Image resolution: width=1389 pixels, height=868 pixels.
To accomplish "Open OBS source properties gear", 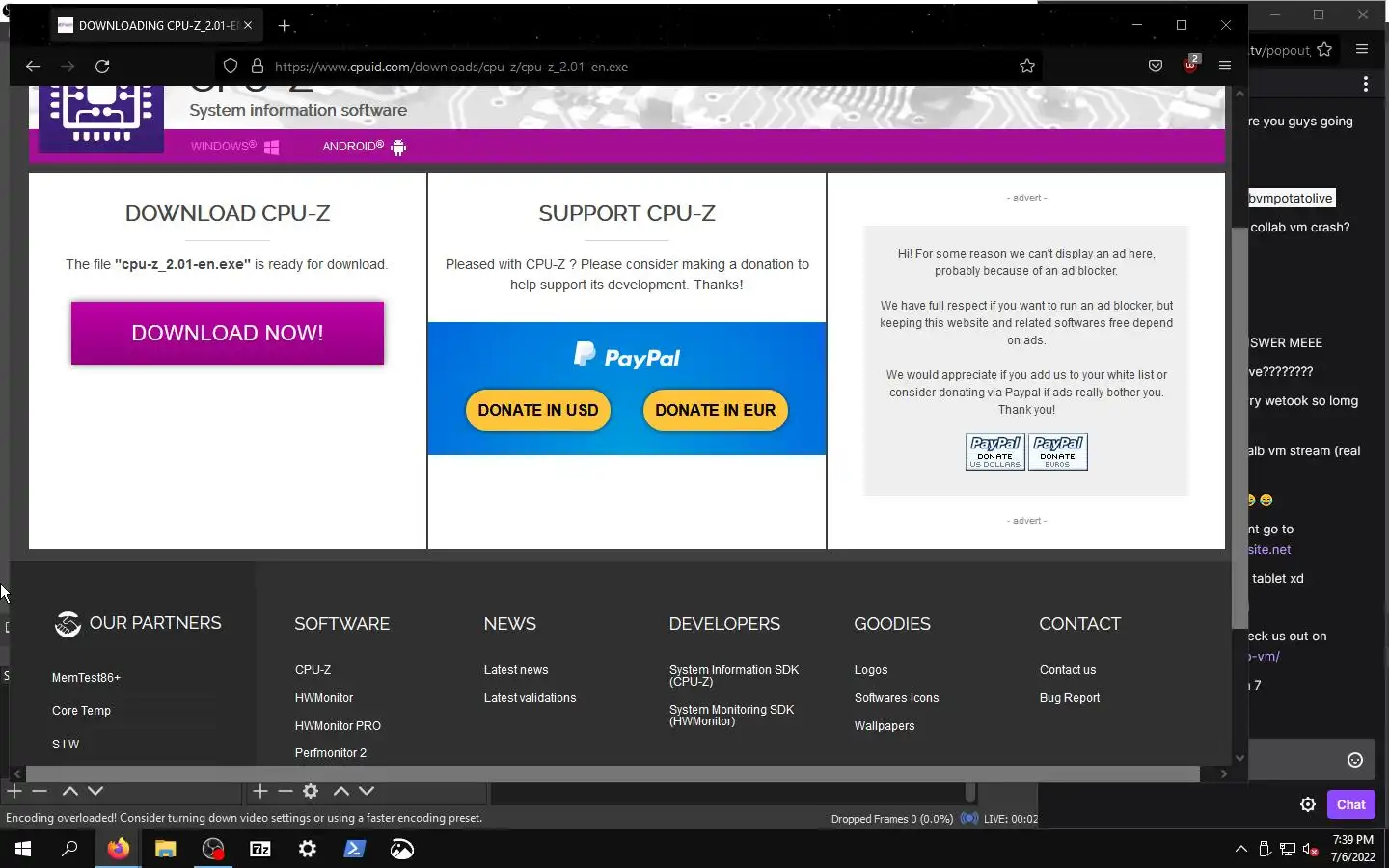I will pos(311,791).
